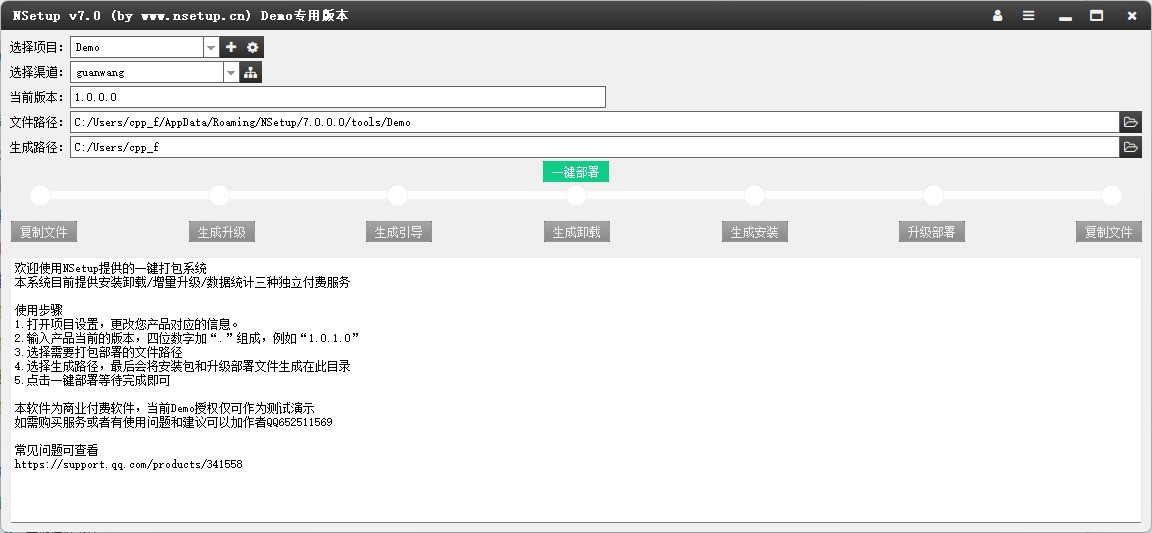Click the 文件路径 input field
1152x533 pixels.
click(x=594, y=122)
